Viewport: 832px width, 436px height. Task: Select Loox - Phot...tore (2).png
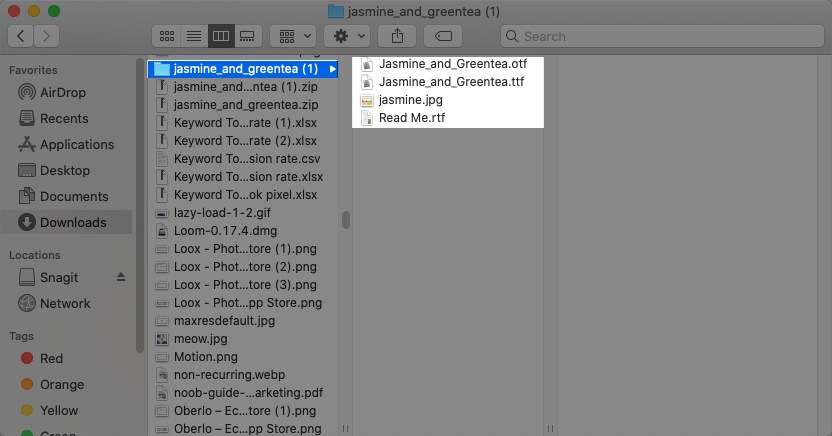coord(242,267)
